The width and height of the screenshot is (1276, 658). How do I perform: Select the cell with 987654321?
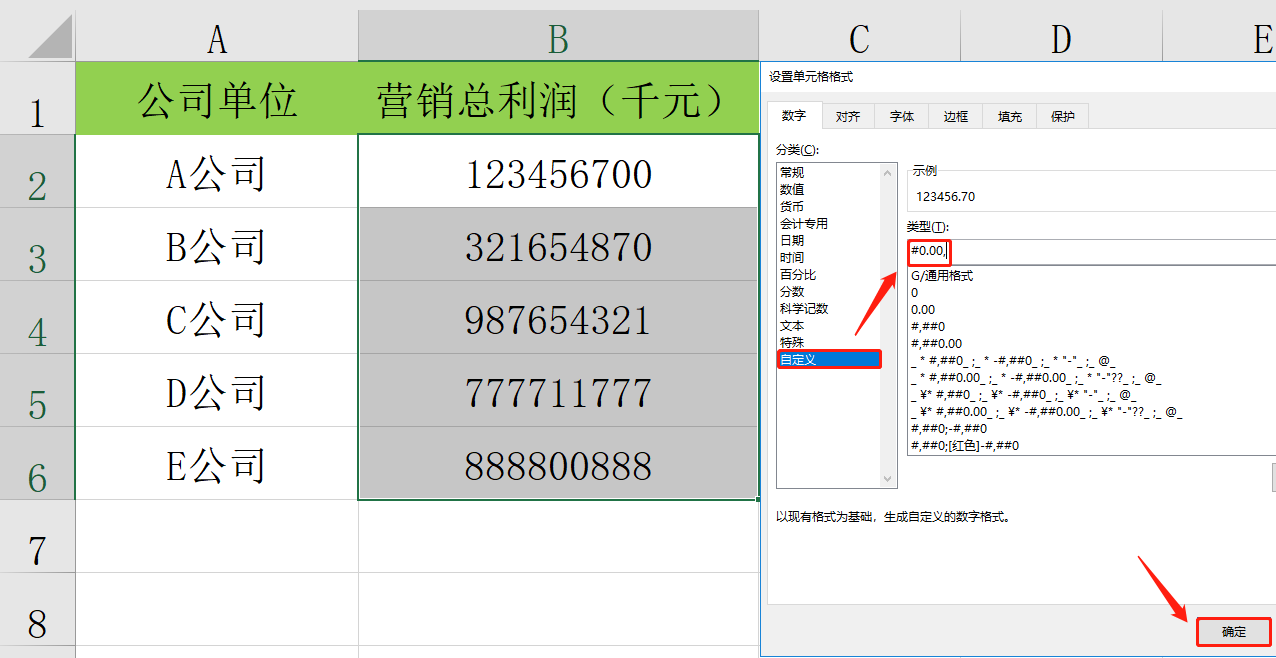pos(558,317)
